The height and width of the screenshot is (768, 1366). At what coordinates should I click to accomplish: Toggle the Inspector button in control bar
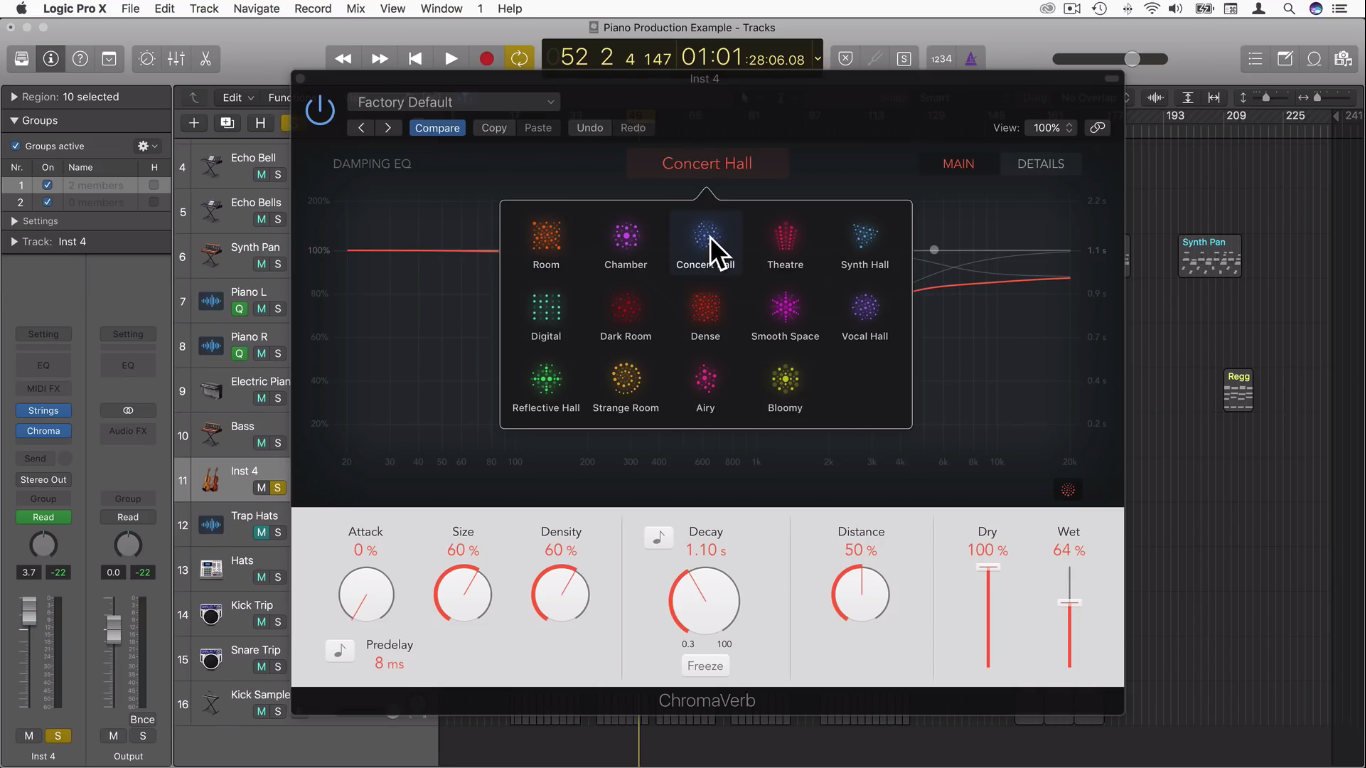[x=50, y=59]
